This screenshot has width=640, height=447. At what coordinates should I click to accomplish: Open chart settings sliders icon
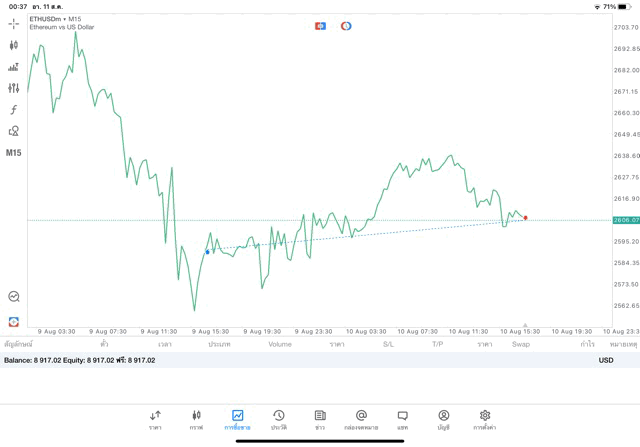pyautogui.click(x=14, y=88)
